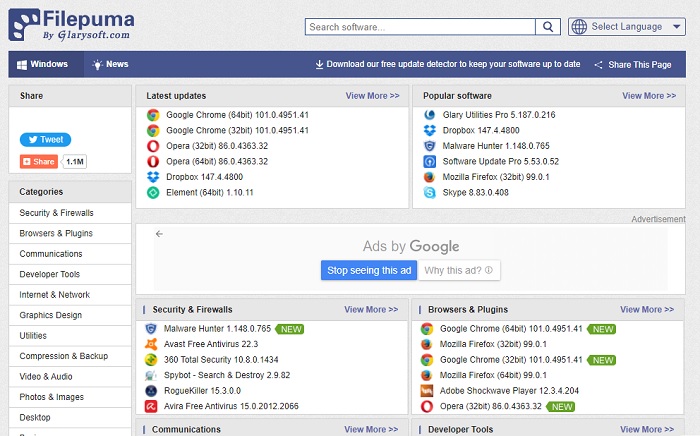Click Dropbox icon in Latest updates list
The height and width of the screenshot is (436, 700).
point(153,177)
